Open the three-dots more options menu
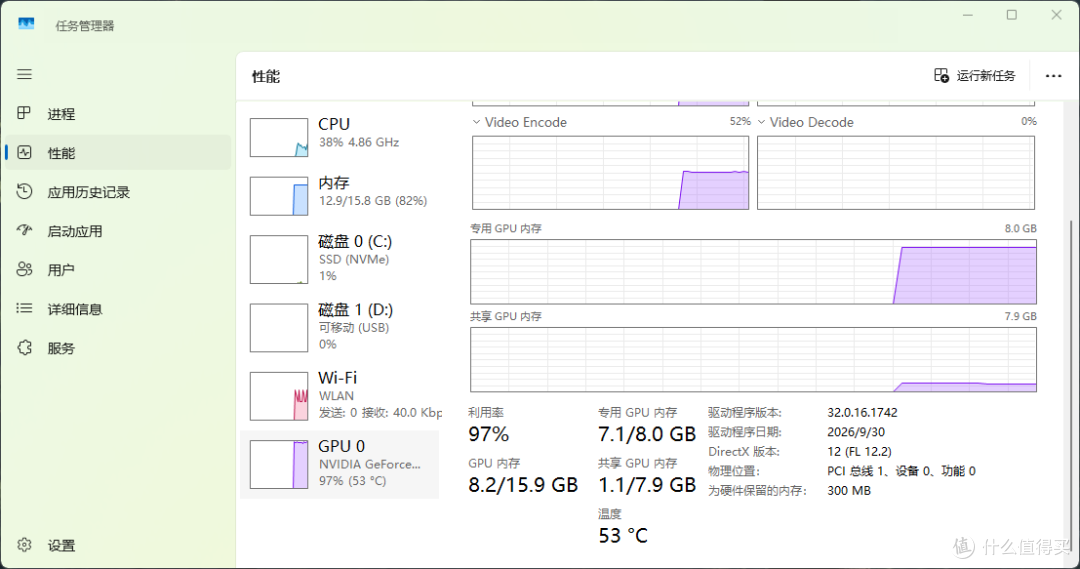The image size is (1080, 569). pos(1053,76)
